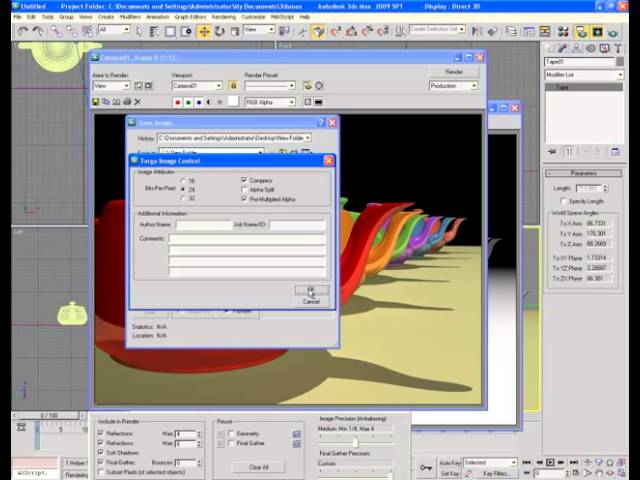Open the Rendering menu

tap(224, 17)
